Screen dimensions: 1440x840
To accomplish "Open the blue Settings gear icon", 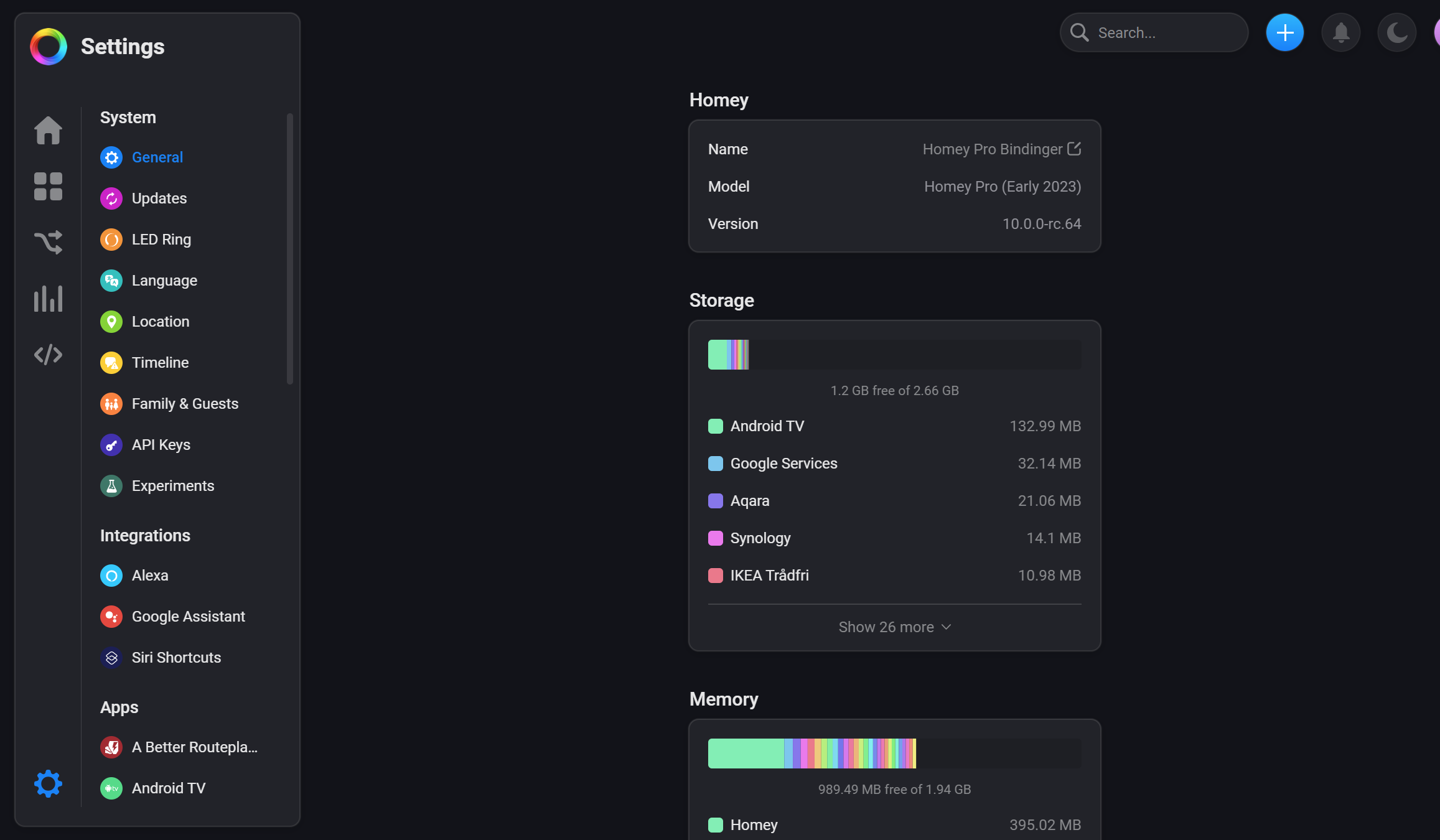I will pos(48,784).
